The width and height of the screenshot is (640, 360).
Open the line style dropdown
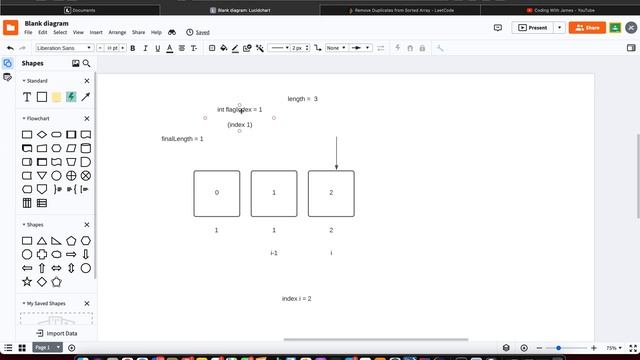(279, 48)
